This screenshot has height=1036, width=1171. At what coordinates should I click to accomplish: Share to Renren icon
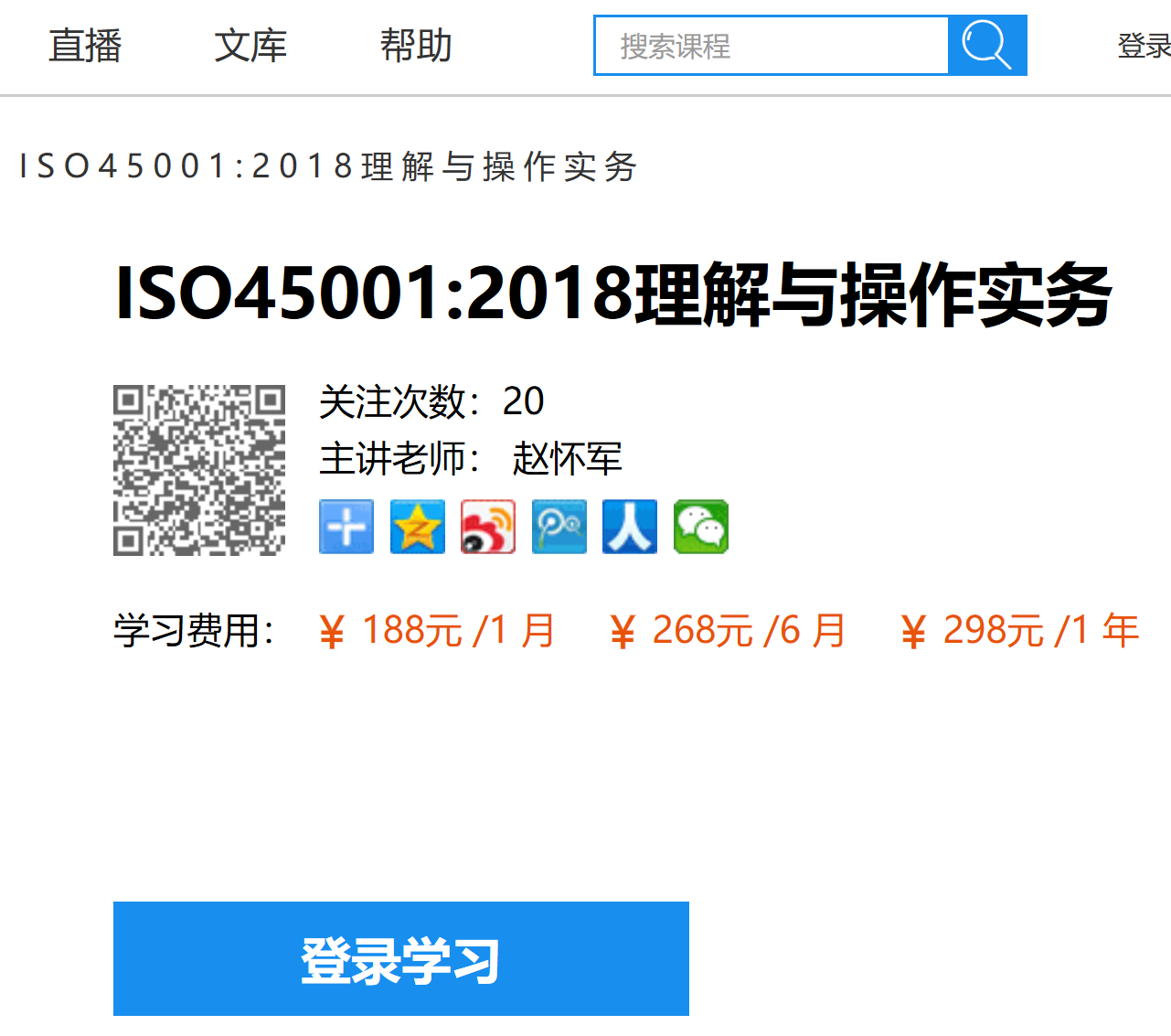coord(630,527)
